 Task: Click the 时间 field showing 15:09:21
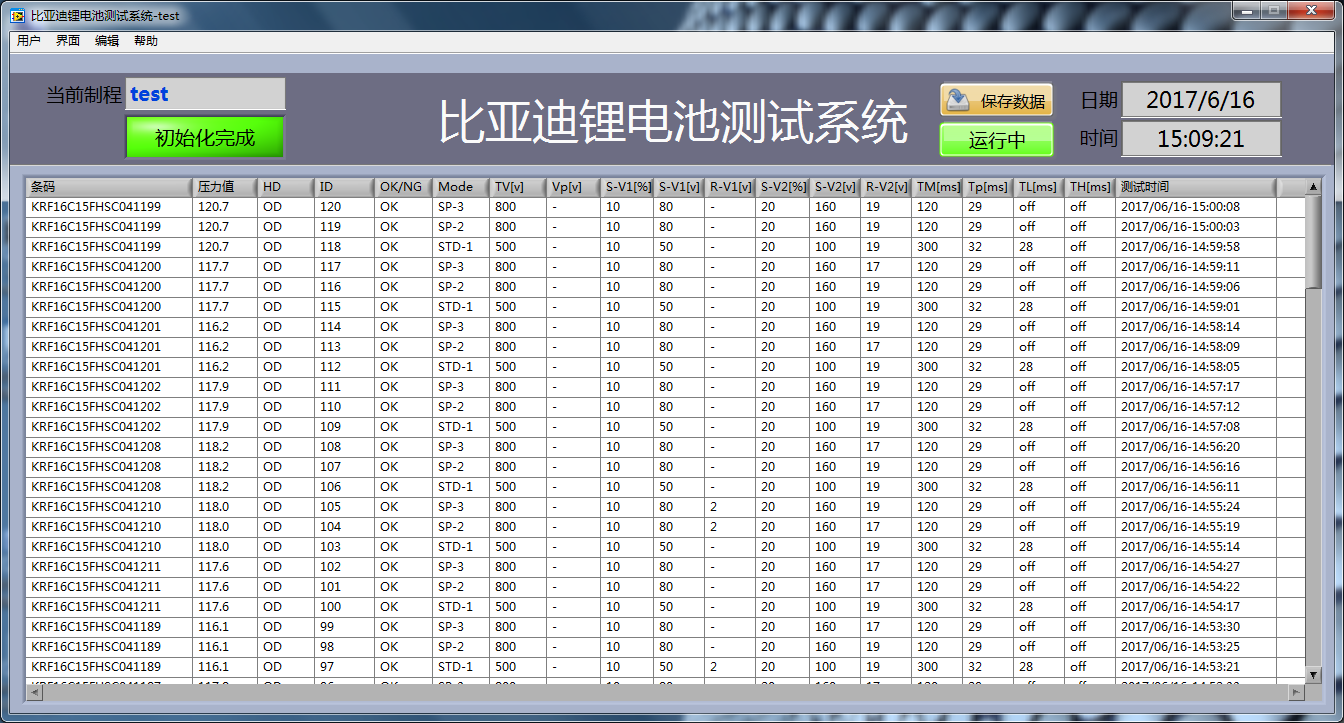[x=1200, y=139]
